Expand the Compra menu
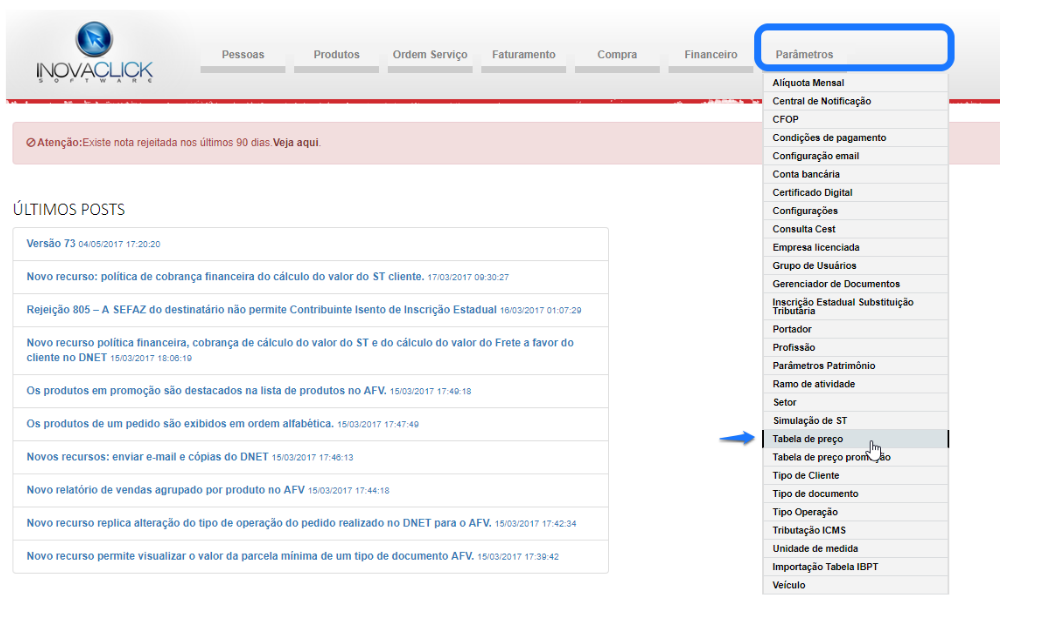 617,55
